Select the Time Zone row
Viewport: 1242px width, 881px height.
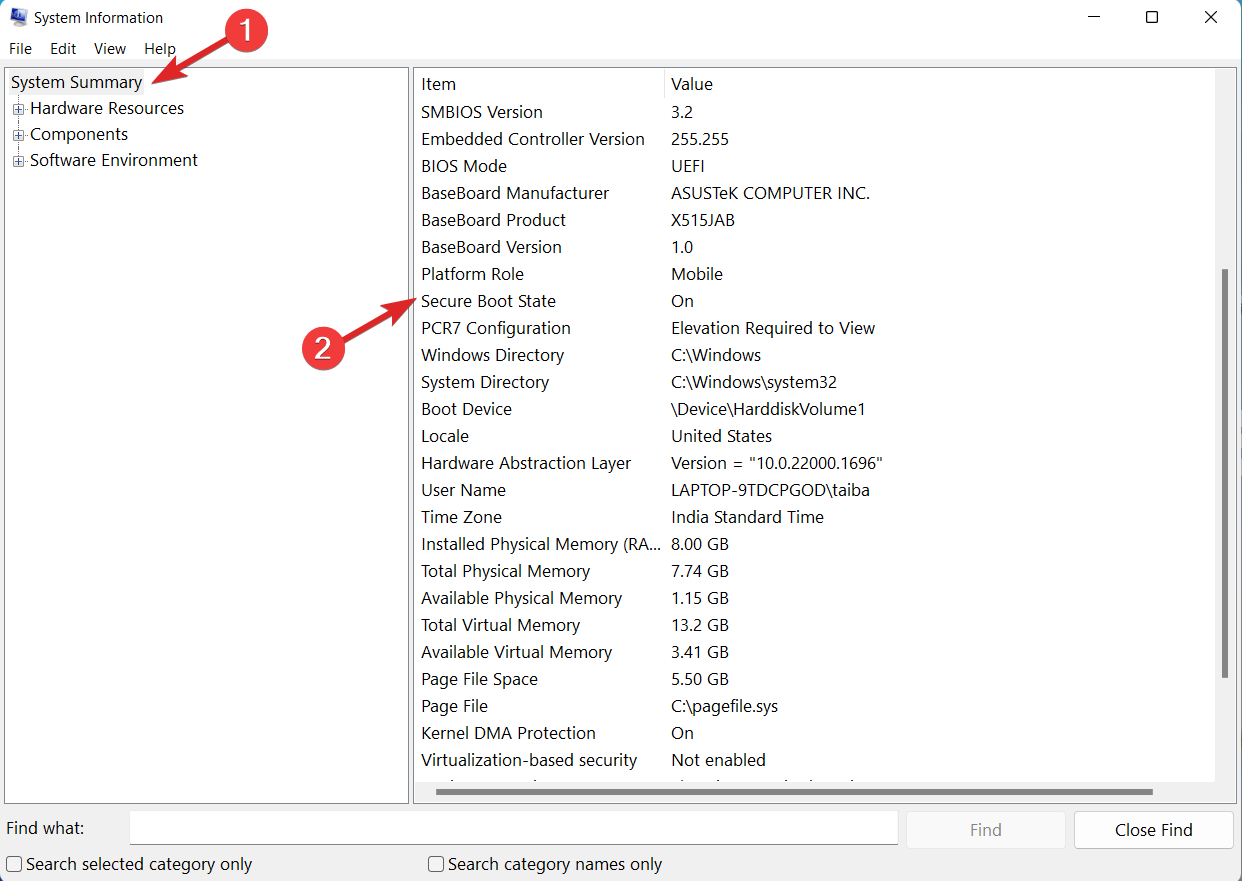tap(815, 517)
